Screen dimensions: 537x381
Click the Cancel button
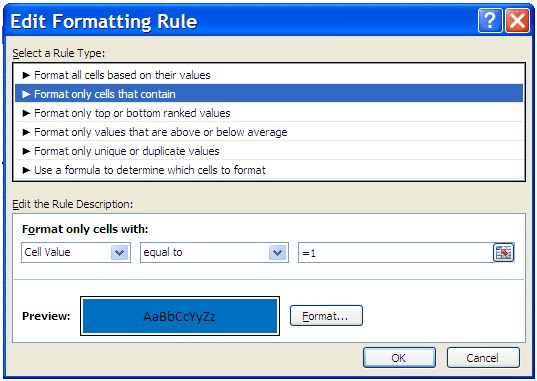[483, 358]
